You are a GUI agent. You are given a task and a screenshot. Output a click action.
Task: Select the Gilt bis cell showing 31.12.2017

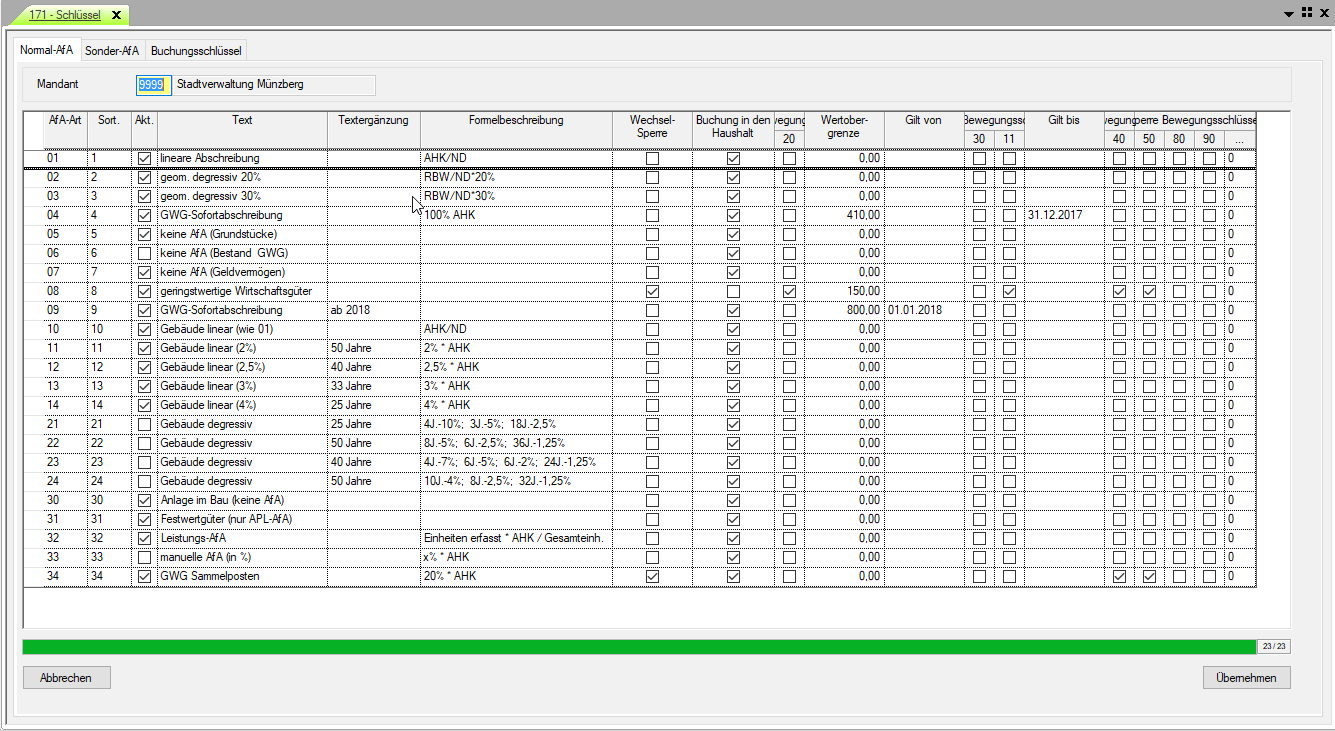coord(1063,216)
